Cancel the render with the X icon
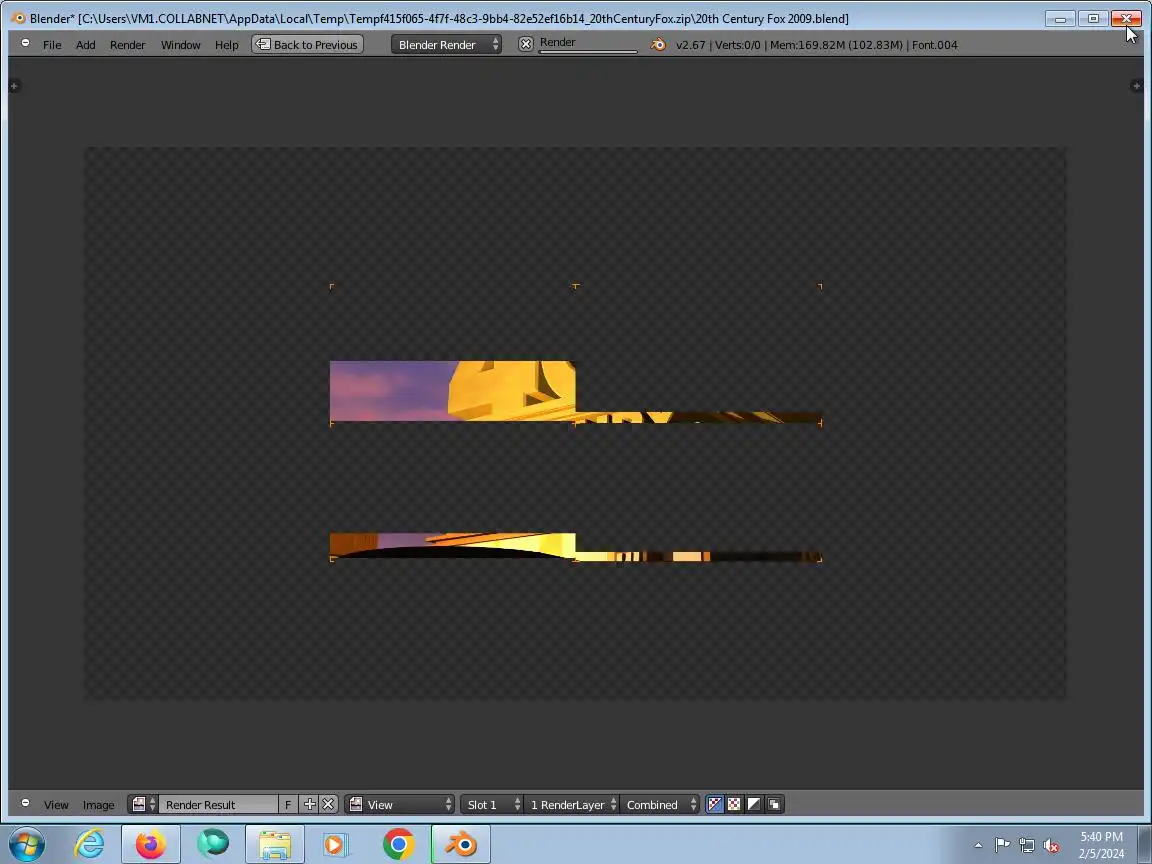This screenshot has height=864, width=1152. click(x=525, y=44)
